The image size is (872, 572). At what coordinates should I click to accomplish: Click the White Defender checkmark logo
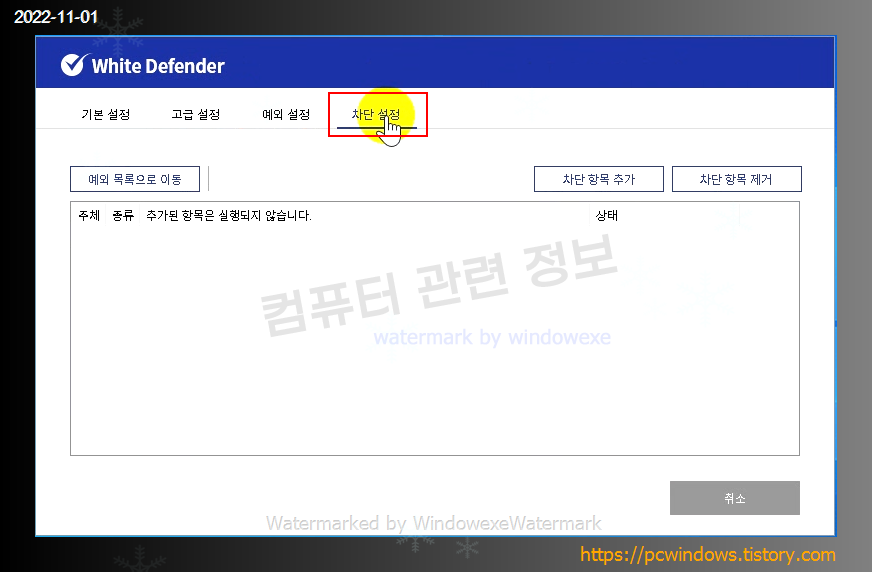pos(74,65)
